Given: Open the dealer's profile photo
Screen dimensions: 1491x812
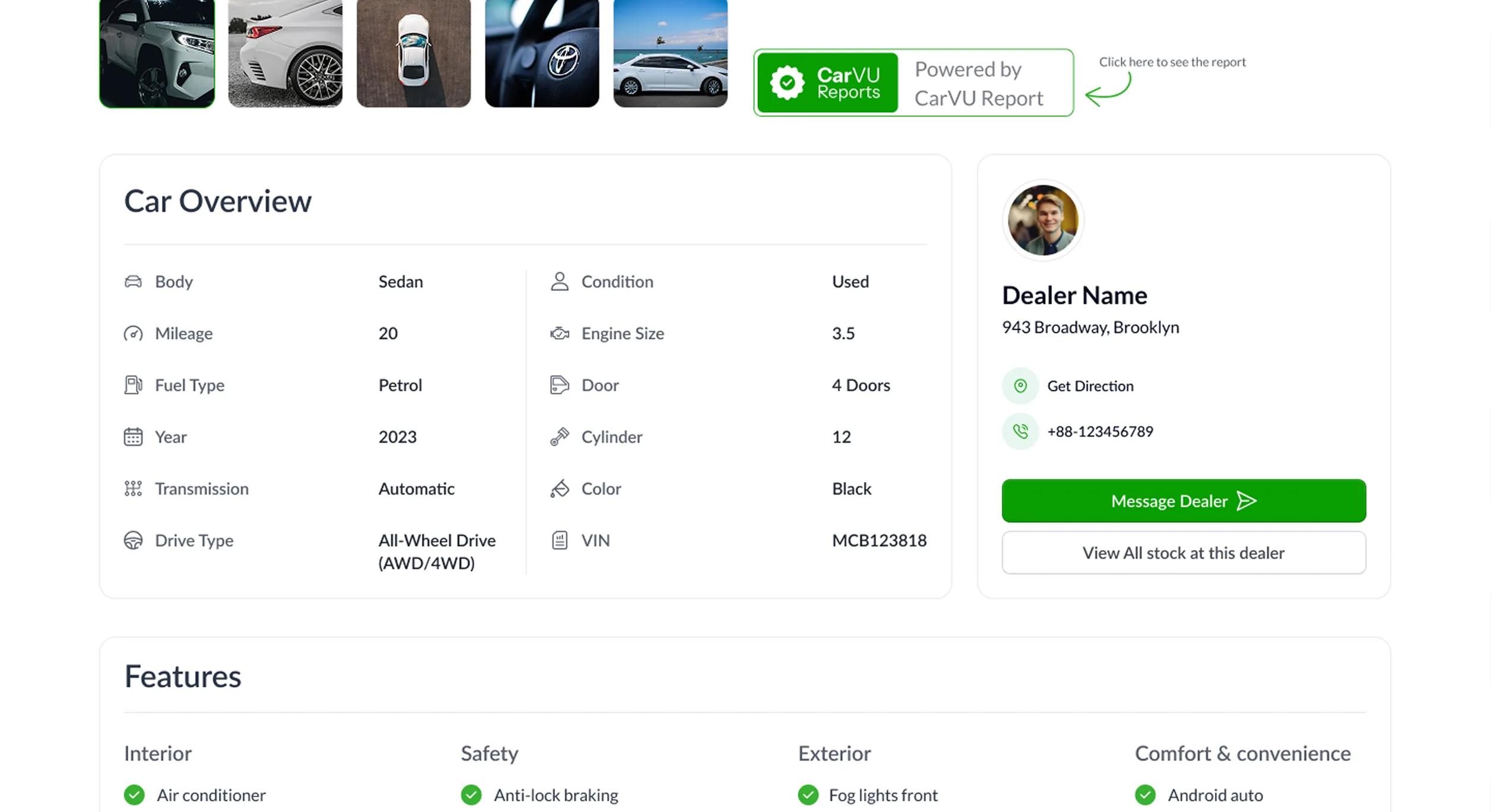Looking at the screenshot, I should tap(1043, 220).
